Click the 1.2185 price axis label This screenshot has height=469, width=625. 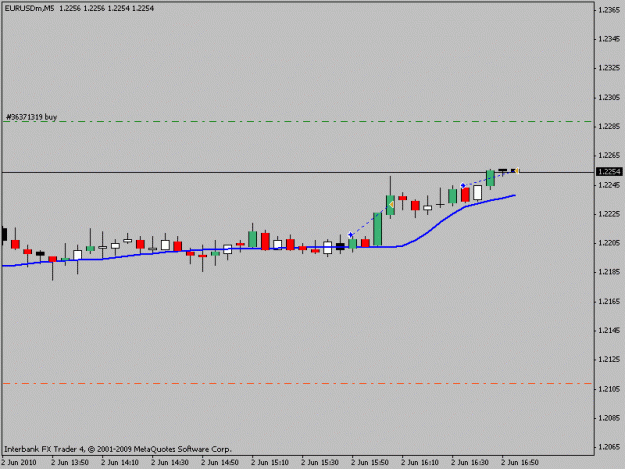click(609, 272)
